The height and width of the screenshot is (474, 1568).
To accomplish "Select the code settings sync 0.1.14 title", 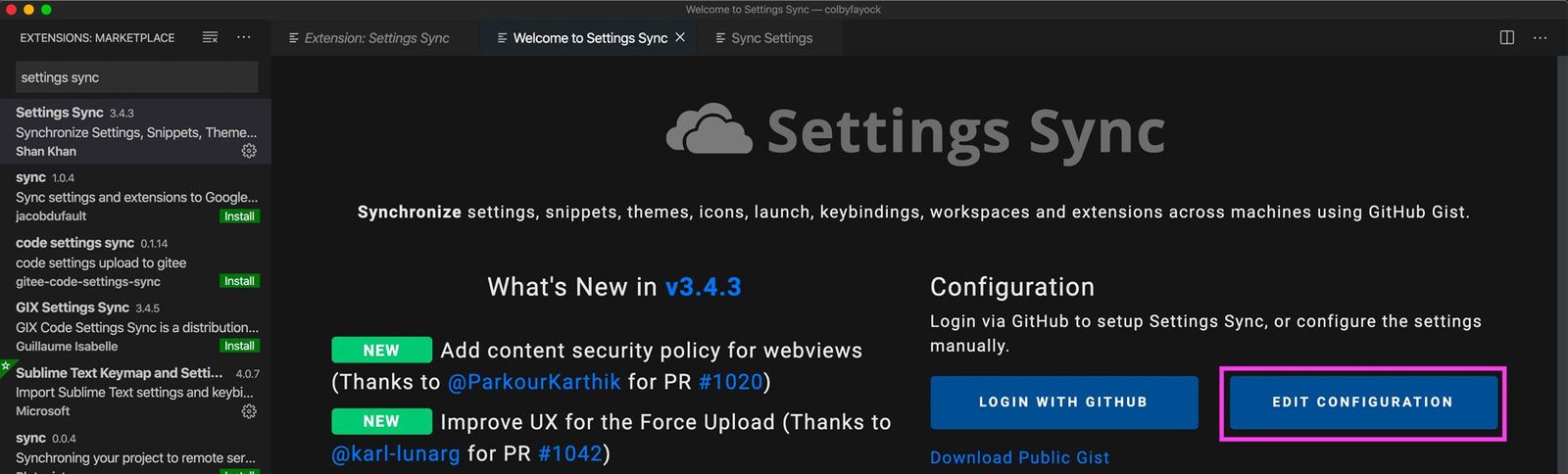I will (x=74, y=243).
